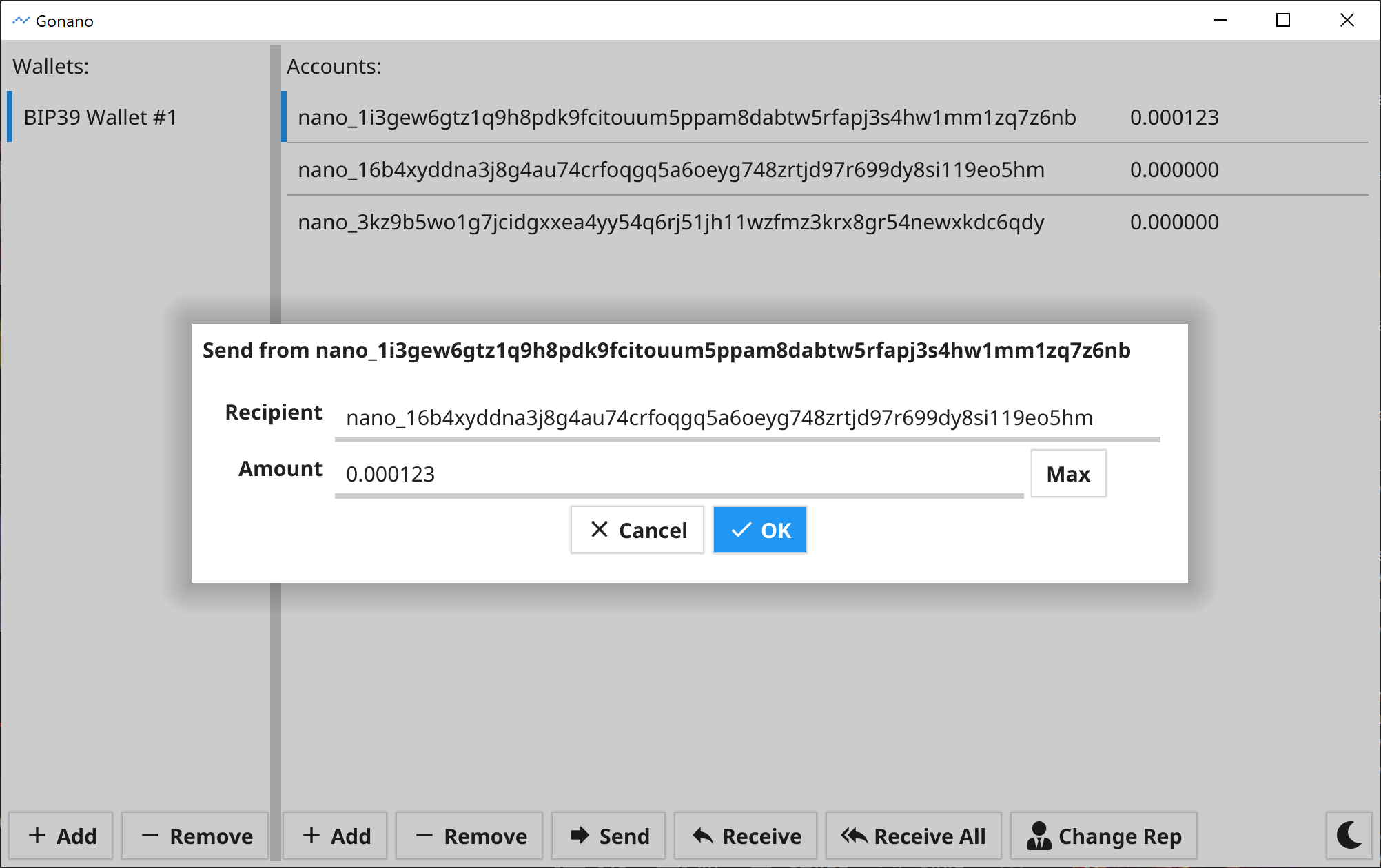
Task: Maximize the Gonano window
Action: click(x=1283, y=21)
